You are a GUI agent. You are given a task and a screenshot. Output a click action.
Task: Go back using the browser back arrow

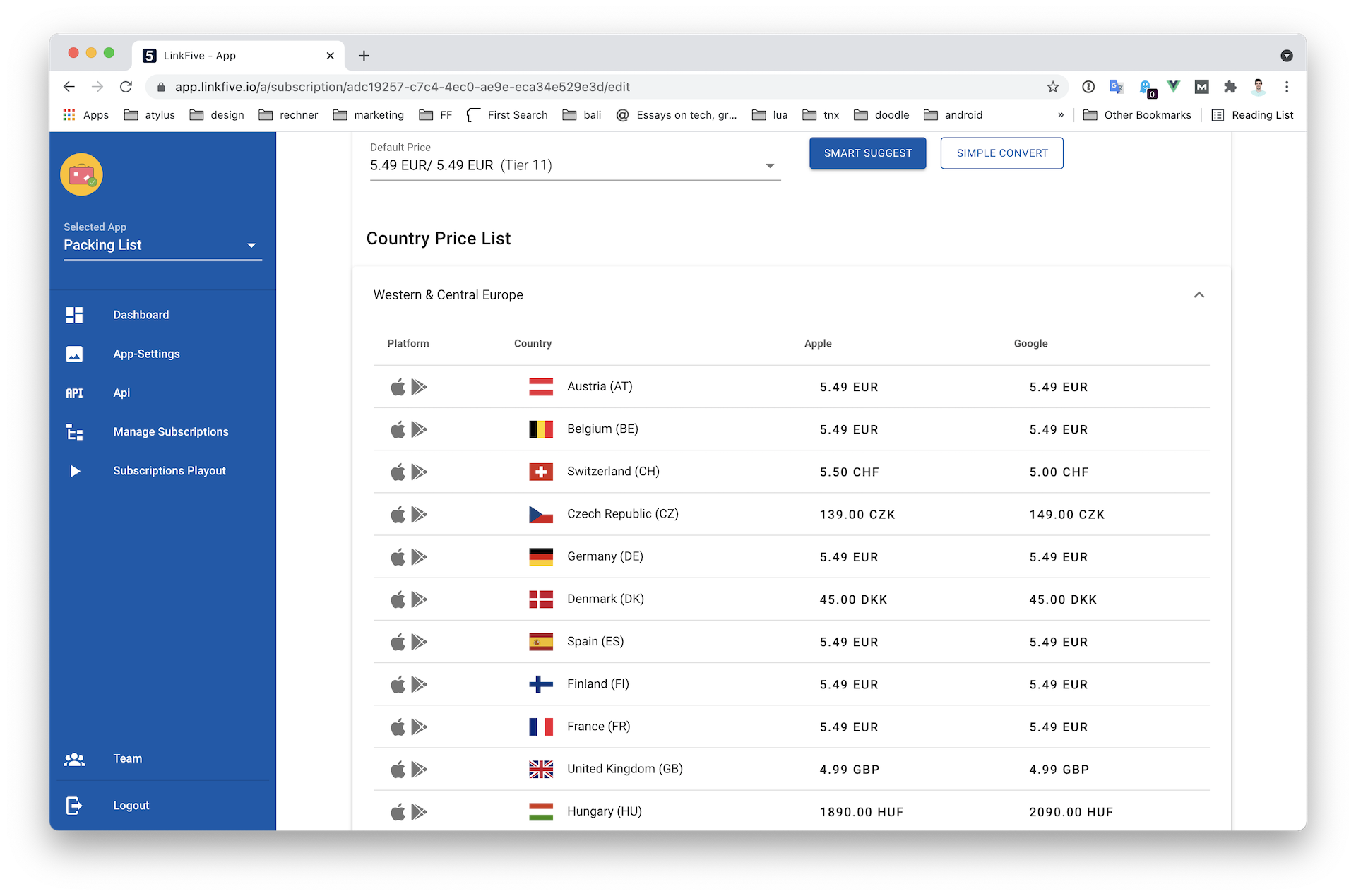(x=69, y=87)
